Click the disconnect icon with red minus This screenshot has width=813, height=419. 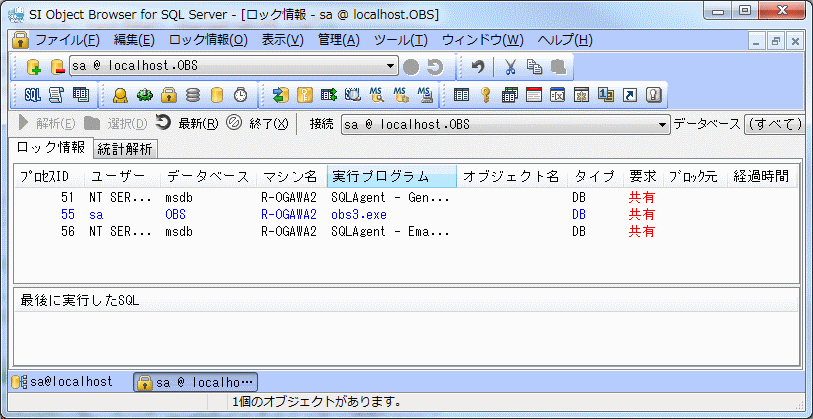pos(56,67)
